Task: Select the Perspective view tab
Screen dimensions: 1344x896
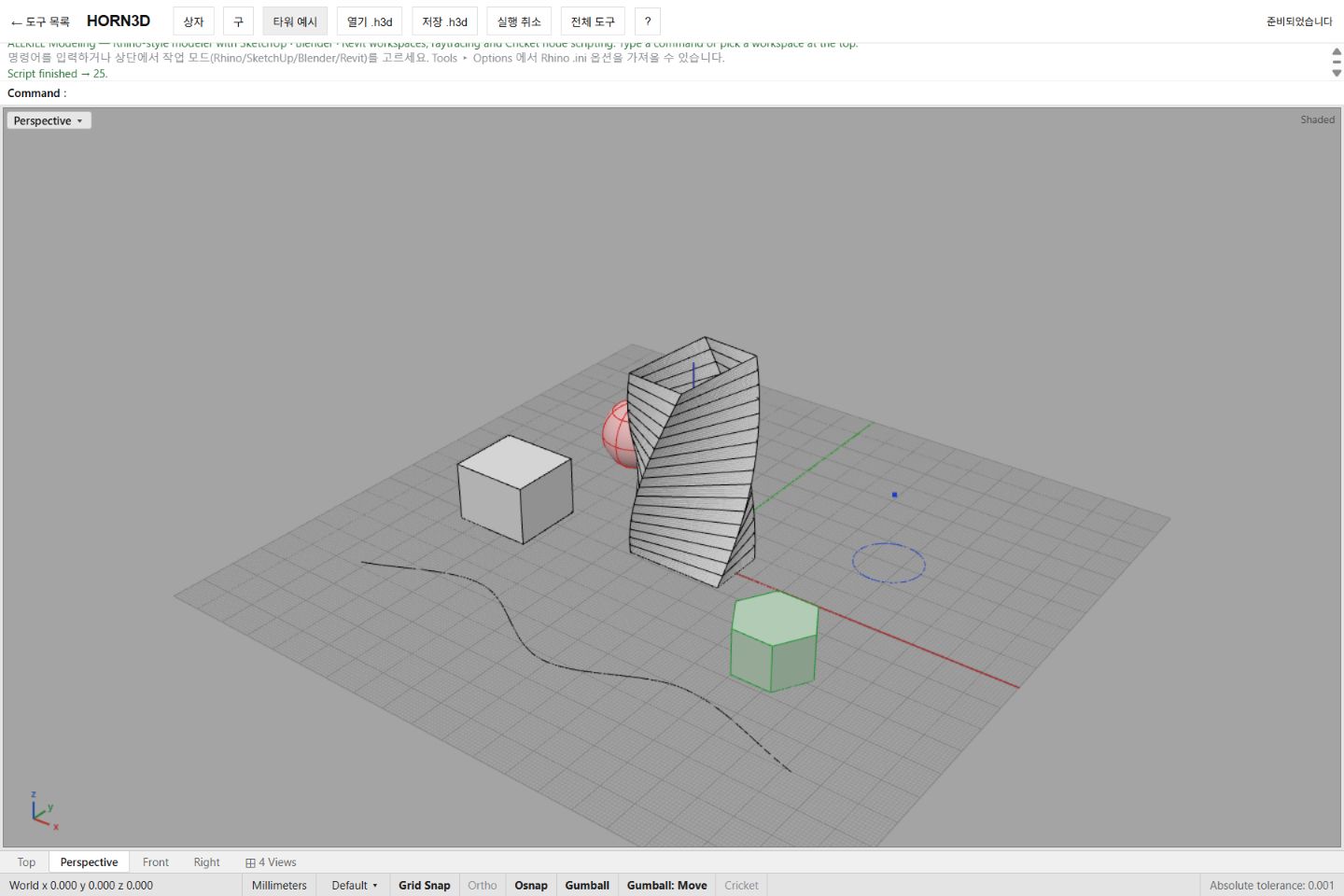Action: (x=89, y=862)
